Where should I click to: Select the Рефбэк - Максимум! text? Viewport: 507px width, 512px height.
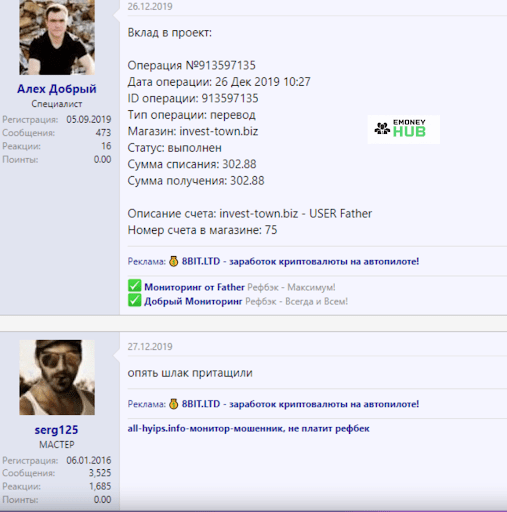click(x=292, y=287)
